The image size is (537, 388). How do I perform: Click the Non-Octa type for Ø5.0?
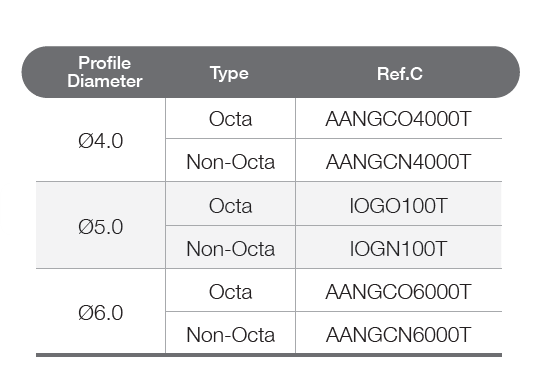[230, 249]
